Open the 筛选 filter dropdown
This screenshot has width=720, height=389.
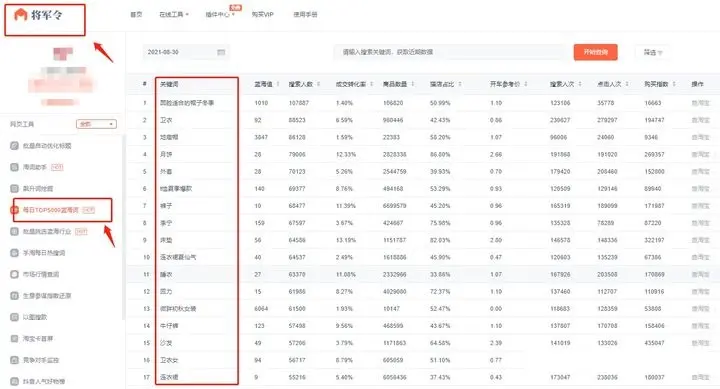652,52
